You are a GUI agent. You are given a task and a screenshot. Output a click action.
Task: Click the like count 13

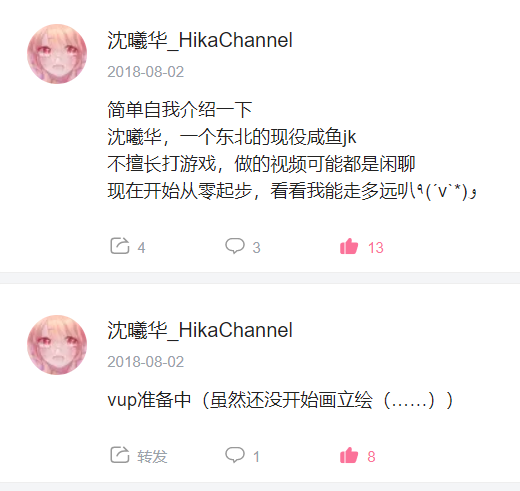[x=376, y=248]
